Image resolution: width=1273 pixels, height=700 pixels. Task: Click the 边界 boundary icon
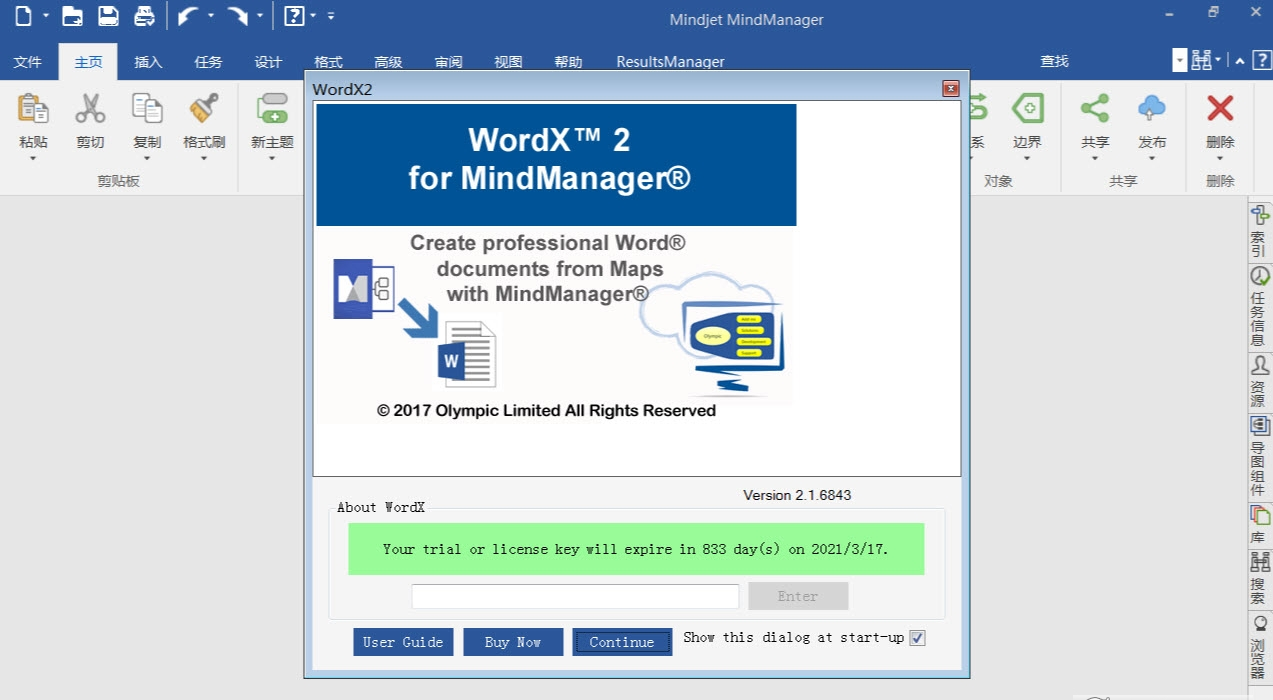coord(1027,108)
